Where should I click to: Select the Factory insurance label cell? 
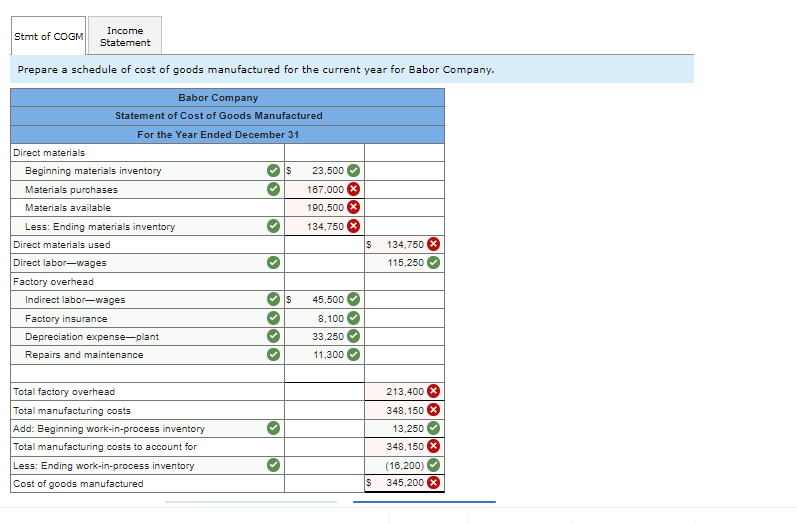(147, 318)
